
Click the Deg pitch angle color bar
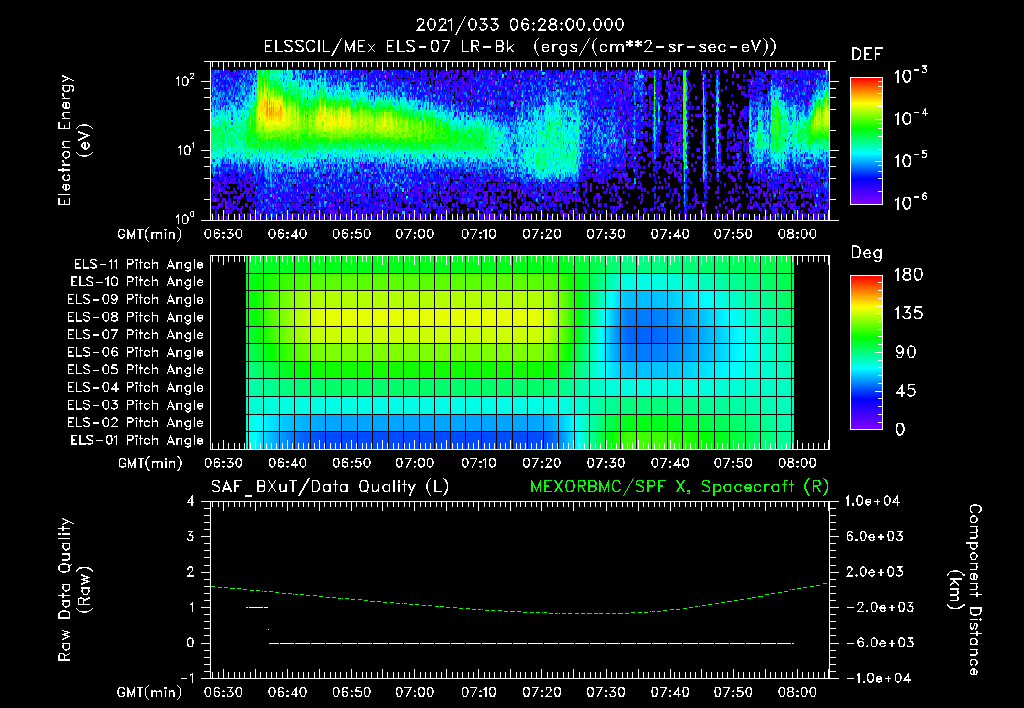point(866,352)
